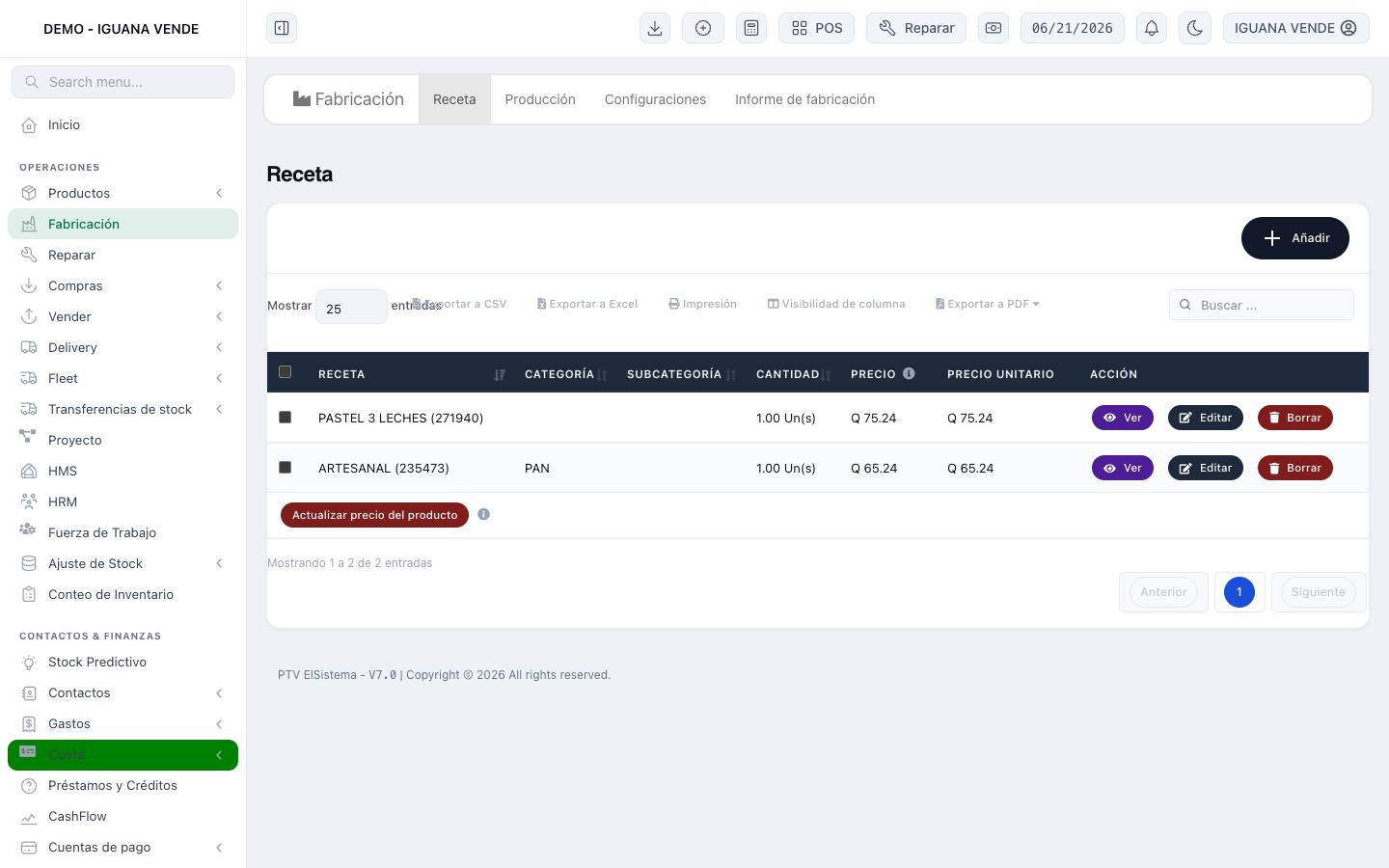The height and width of the screenshot is (868, 1389).
Task: Open the calculator icon in header
Action: pyautogui.click(x=751, y=28)
